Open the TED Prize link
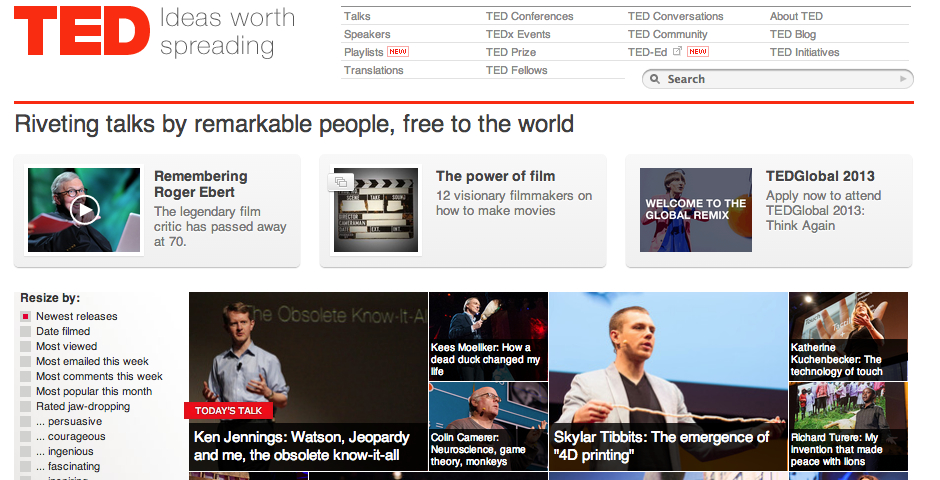The width and height of the screenshot is (940, 480). pos(511,52)
